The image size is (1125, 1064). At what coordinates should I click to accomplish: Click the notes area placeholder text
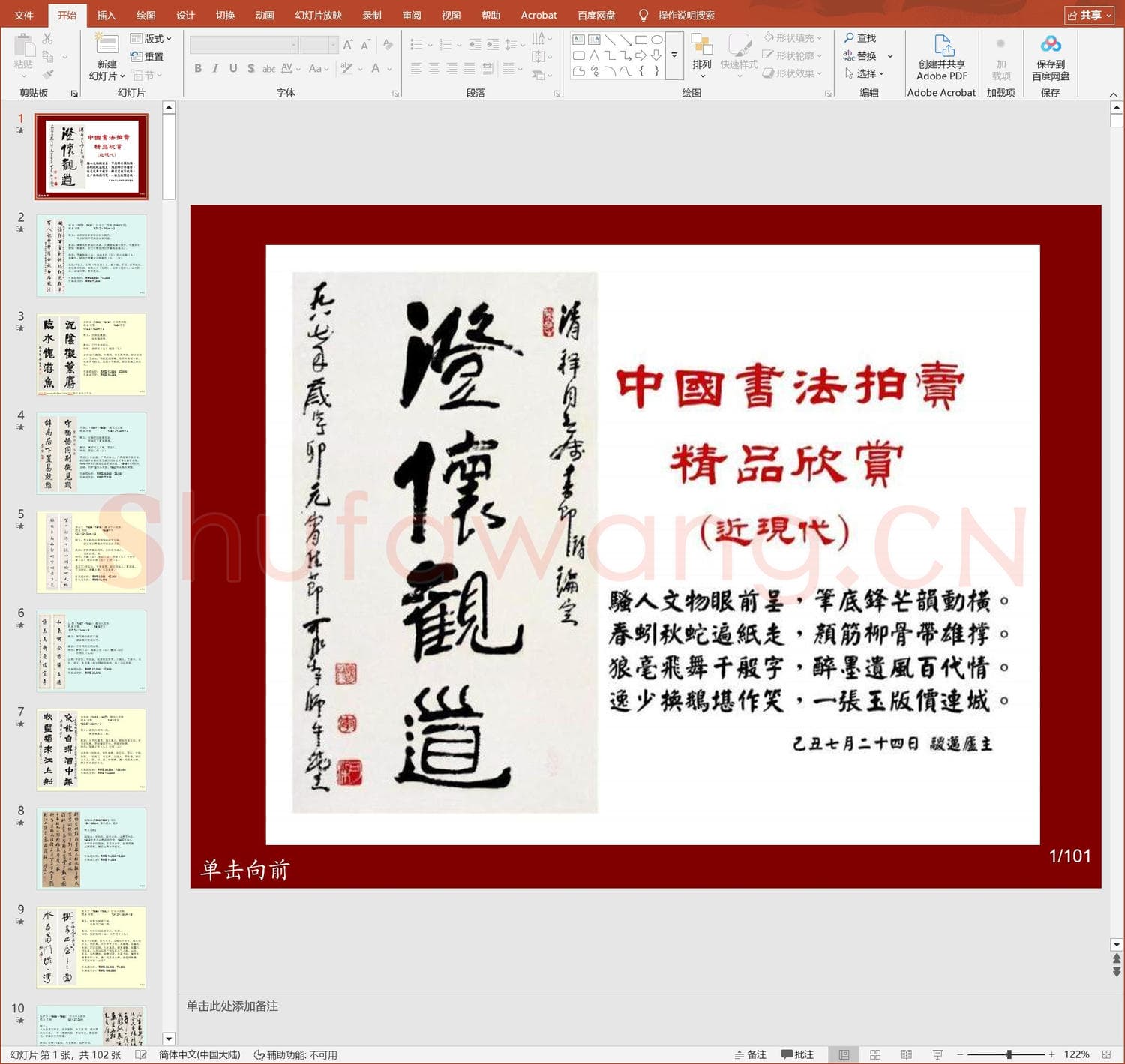[x=232, y=1006]
